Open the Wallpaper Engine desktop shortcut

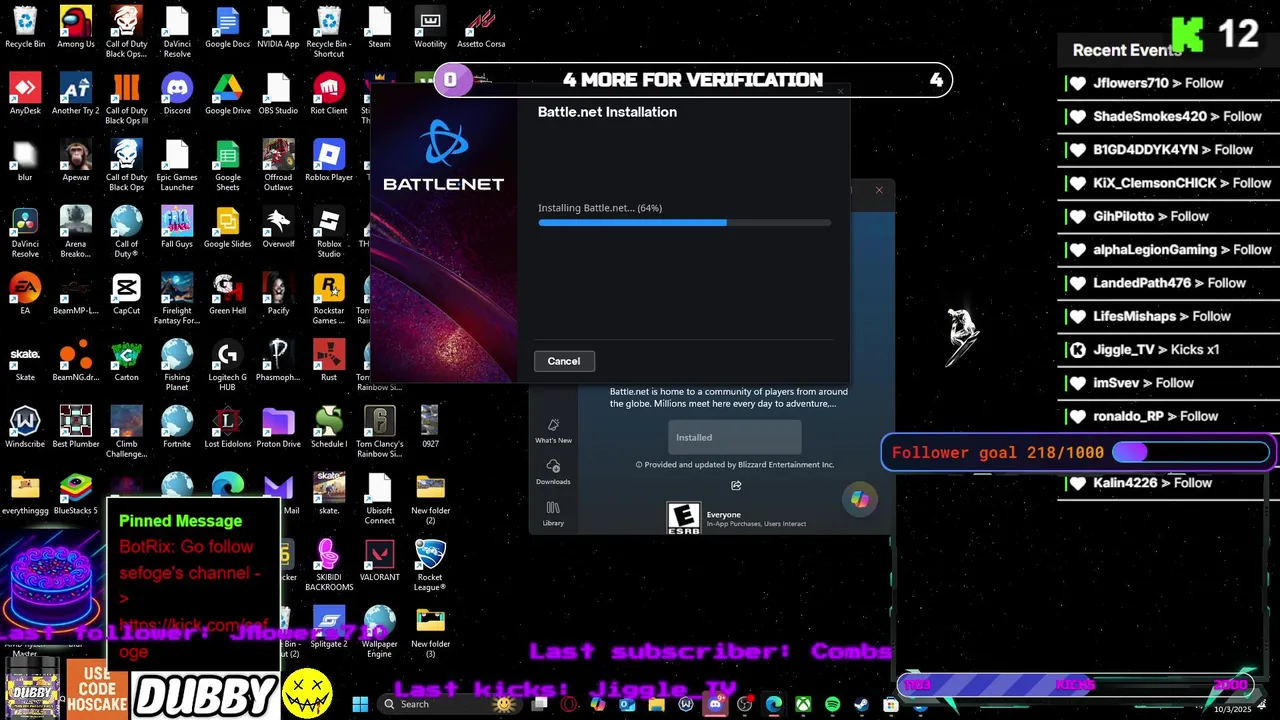coord(379,633)
